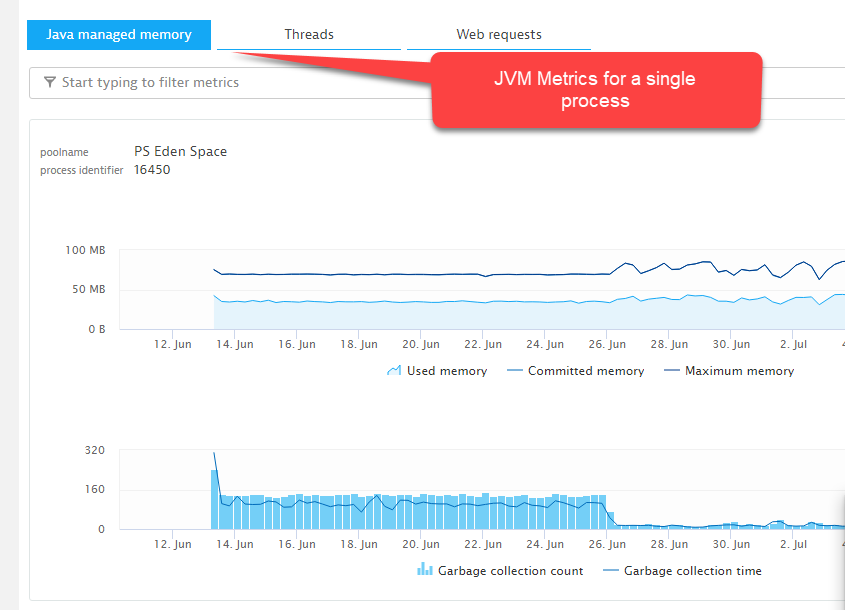The image size is (845, 610).
Task: Click the Used memory area chart icon
Action: tap(394, 371)
